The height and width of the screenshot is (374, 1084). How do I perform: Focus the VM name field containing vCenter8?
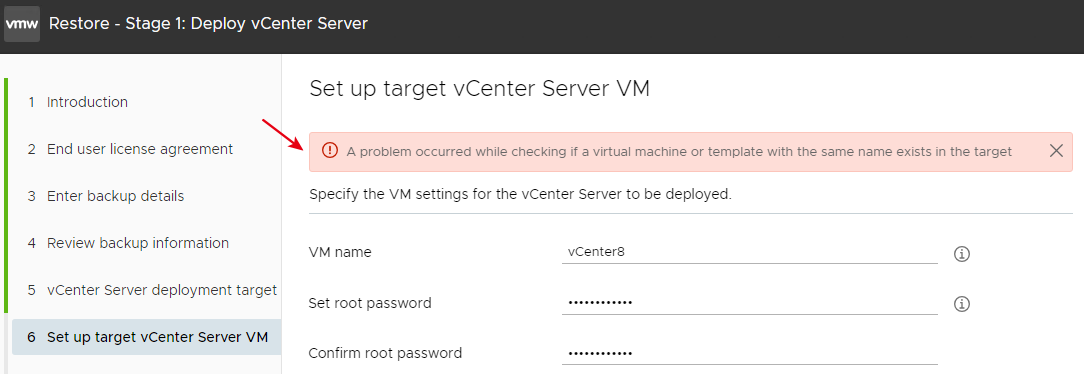[749, 252]
